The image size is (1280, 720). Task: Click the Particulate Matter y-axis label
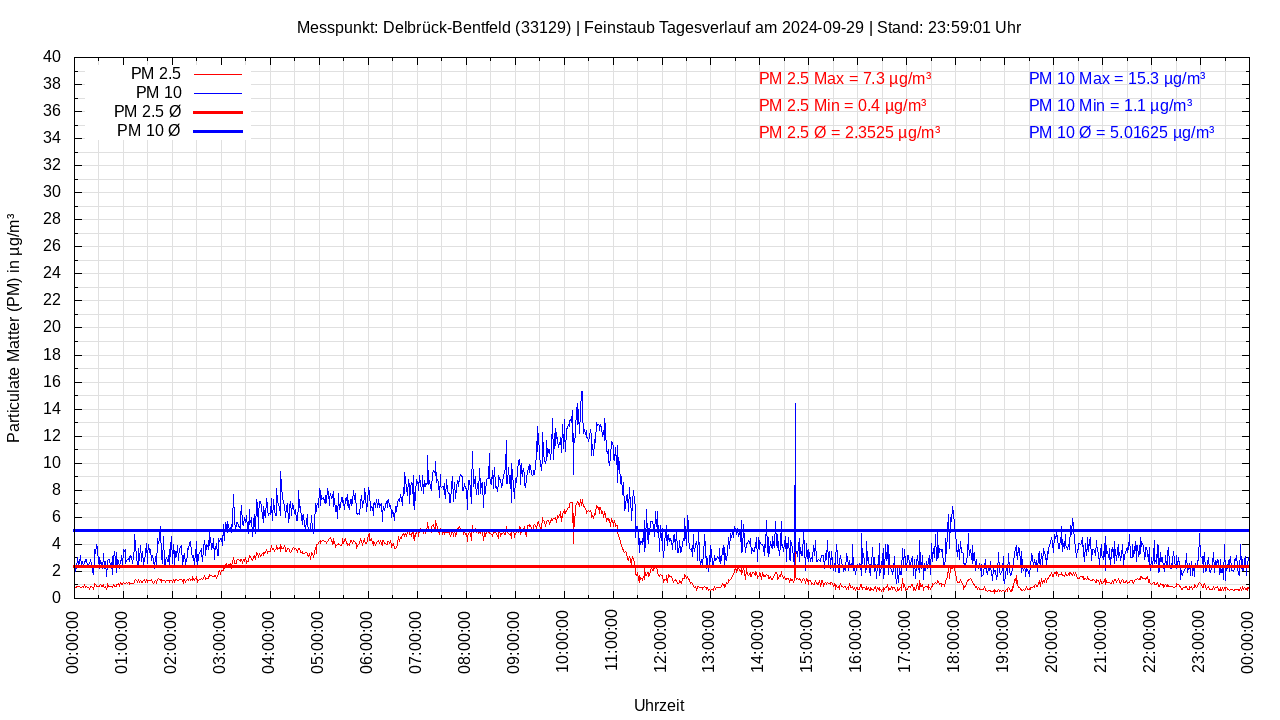pyautogui.click(x=14, y=328)
